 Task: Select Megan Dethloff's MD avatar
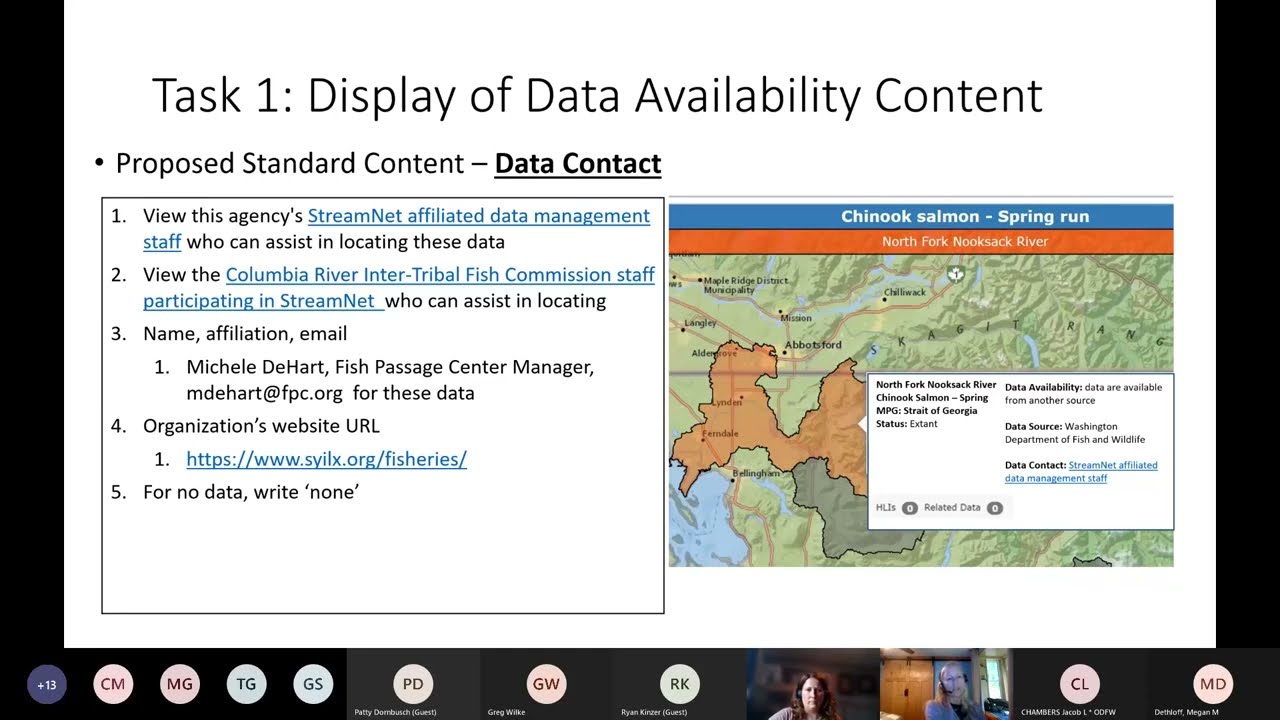click(1212, 684)
